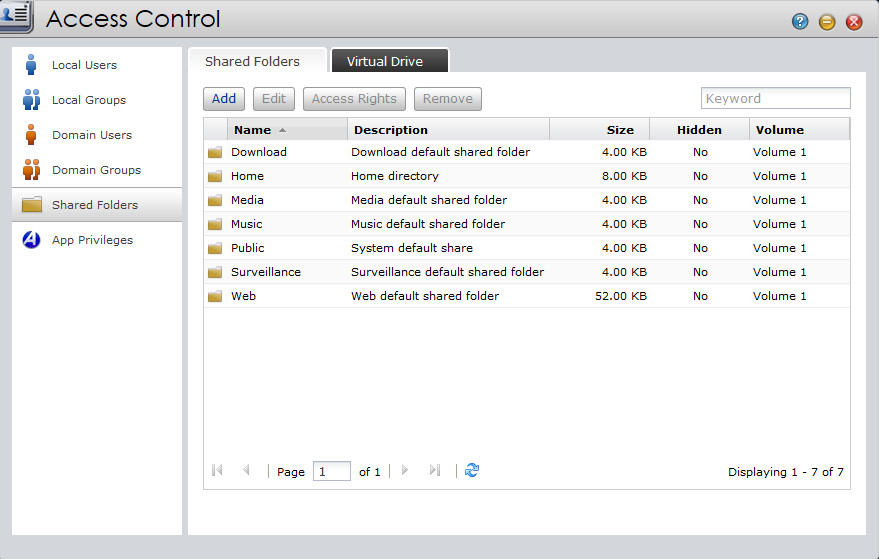This screenshot has height=559, width=879.
Task: Click the page number input box
Action: (331, 471)
